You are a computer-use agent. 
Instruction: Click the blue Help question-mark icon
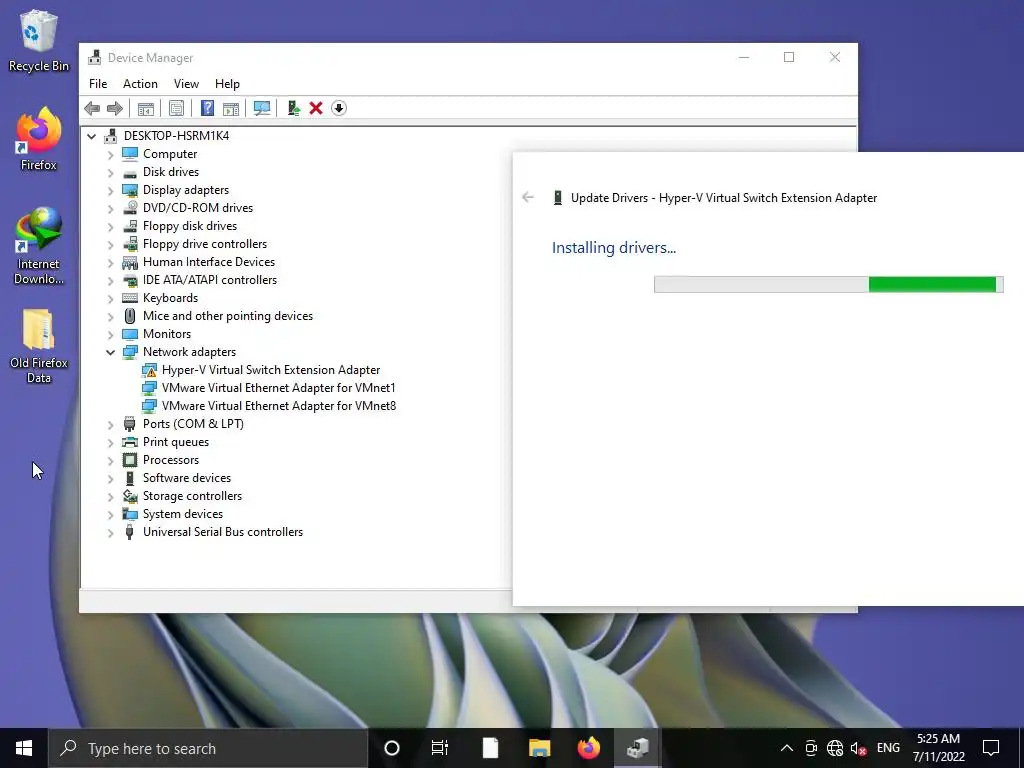(x=207, y=108)
